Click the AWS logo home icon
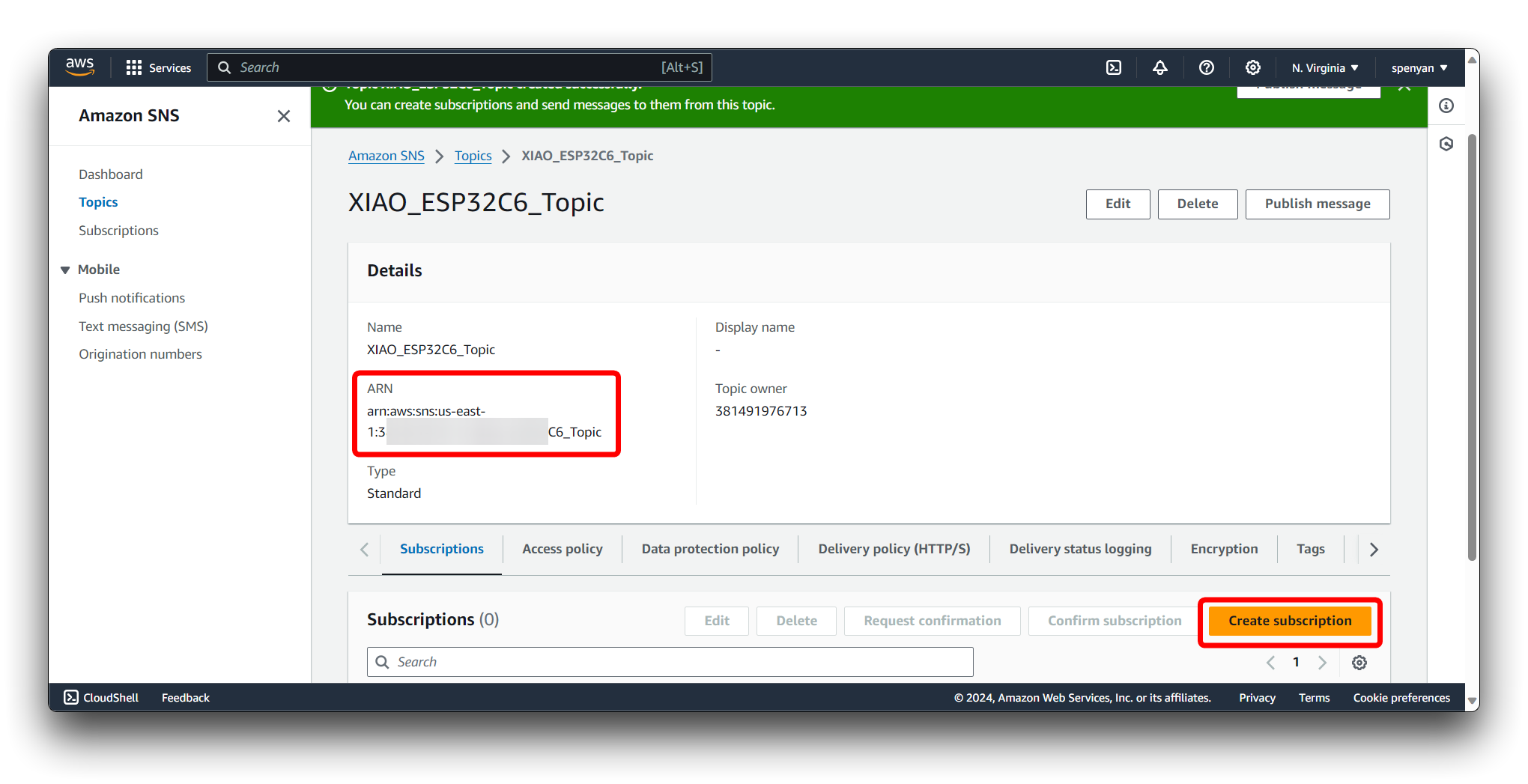1528x784 pixels. click(80, 67)
